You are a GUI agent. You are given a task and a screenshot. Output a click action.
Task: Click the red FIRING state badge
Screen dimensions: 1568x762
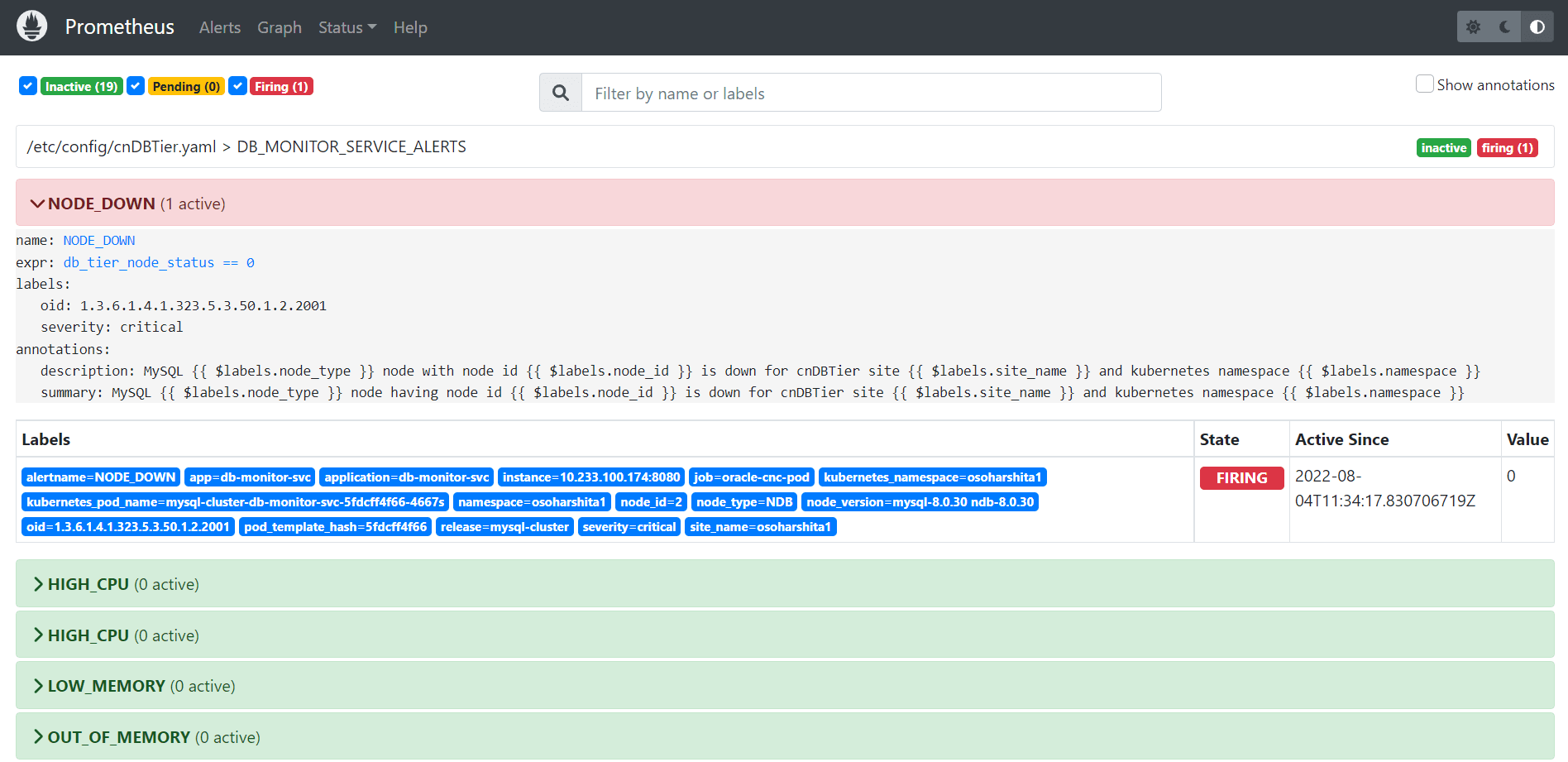click(x=1241, y=477)
